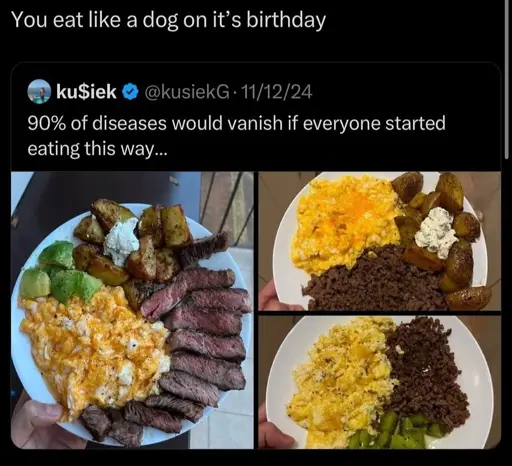The image size is (512, 466).
Task: Click the 'You eat like a dog' reply text
Action: click(x=168, y=20)
